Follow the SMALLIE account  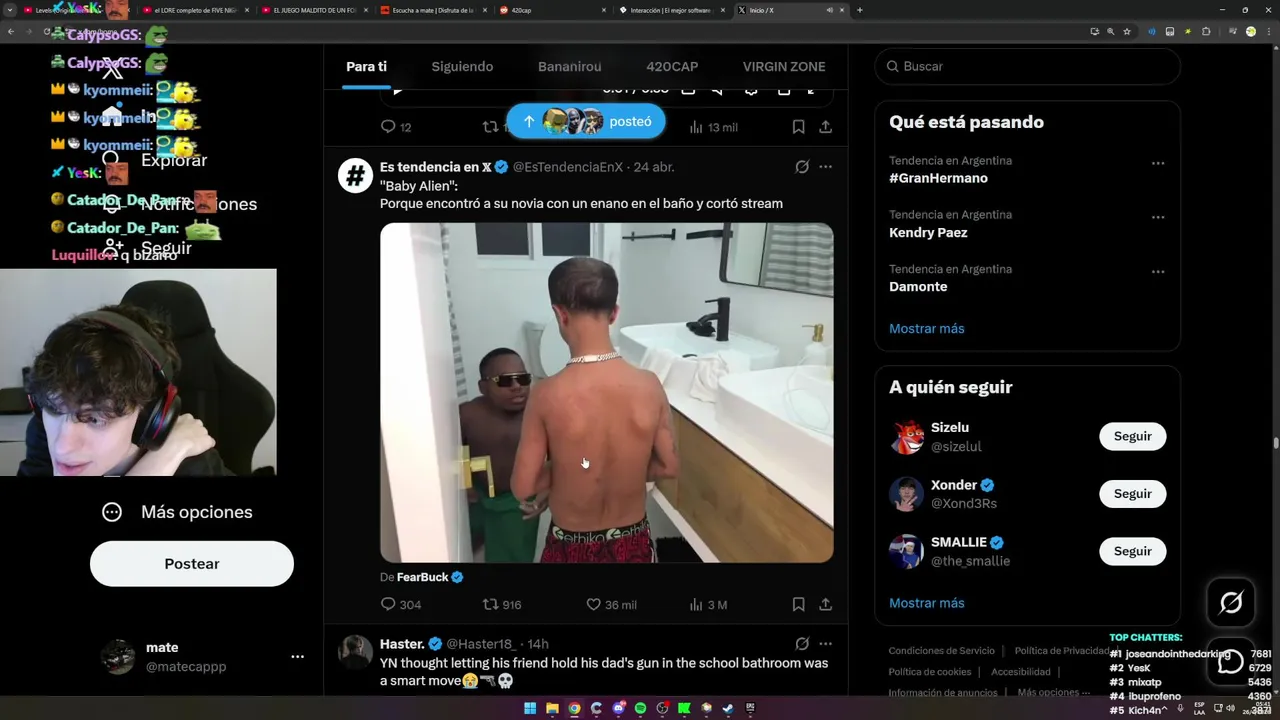coord(1133,551)
